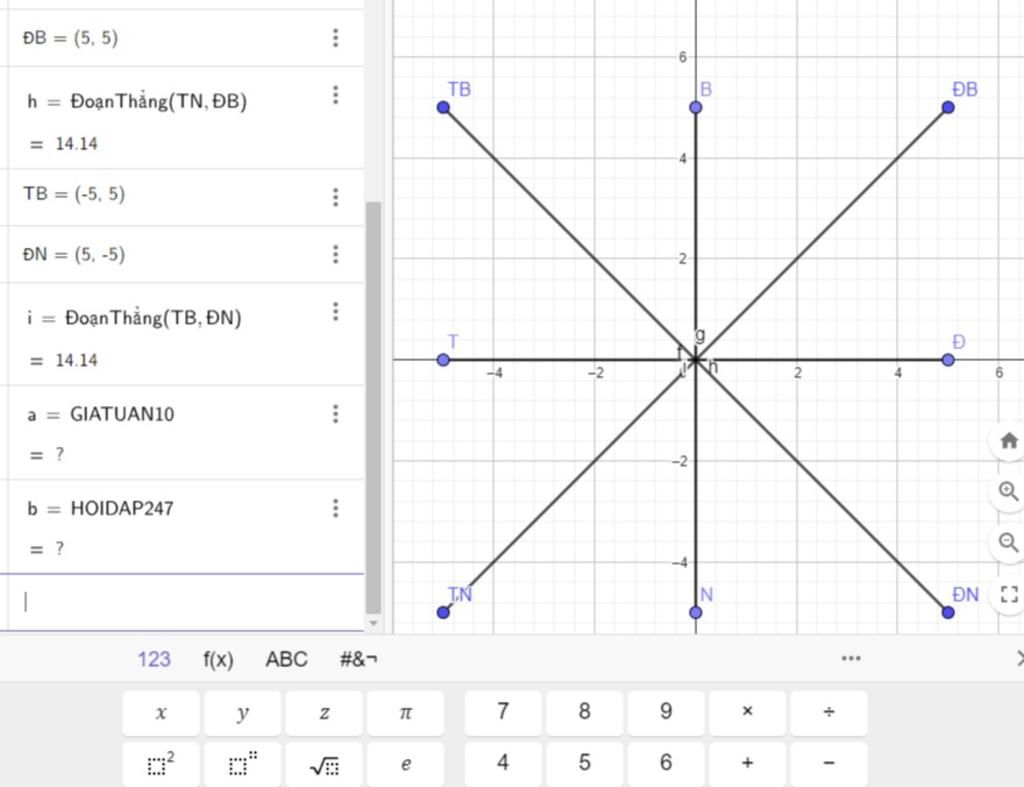
Task: Tap the 5 key
Action: 584,763
